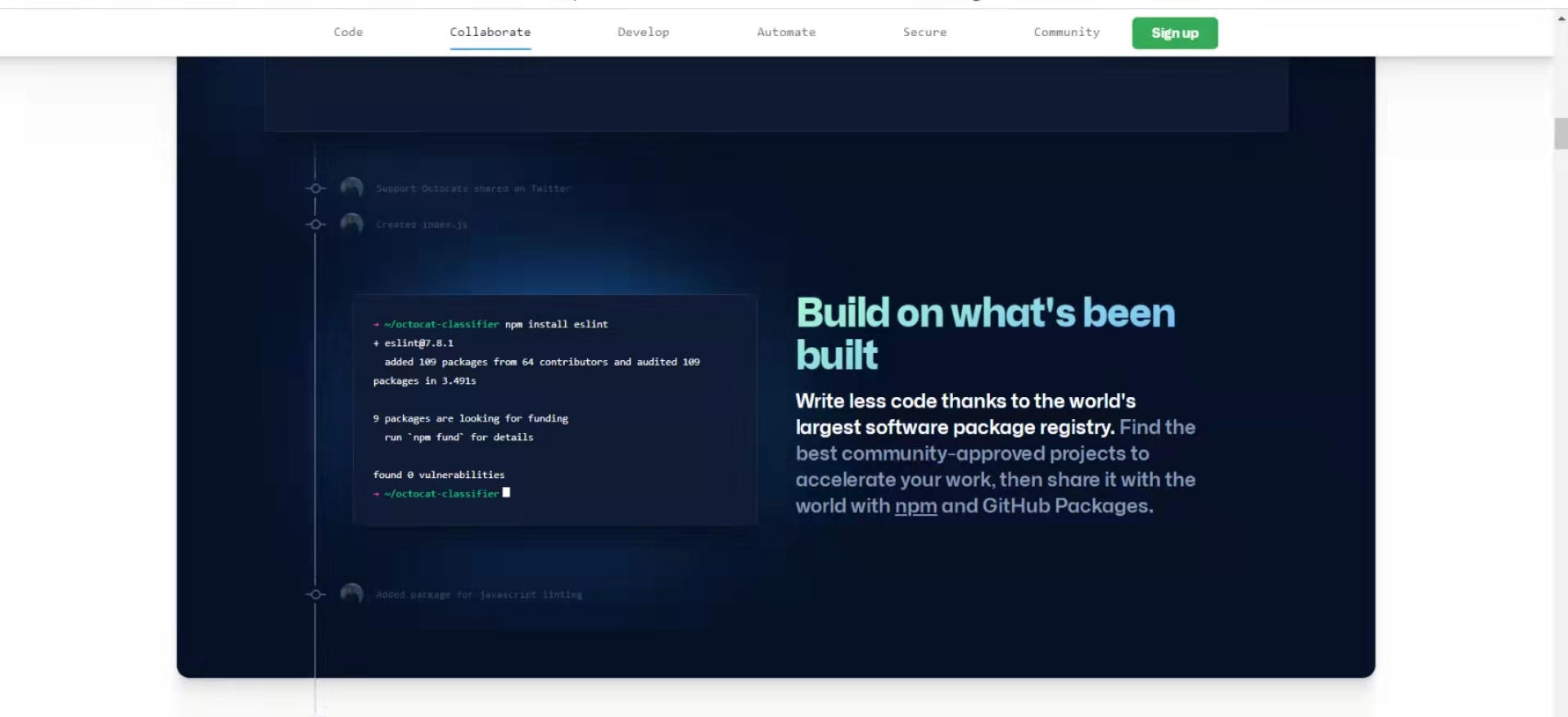Click commit node icon for 'Support Octocats' entry
The width and height of the screenshot is (1568, 717).
[x=315, y=188]
